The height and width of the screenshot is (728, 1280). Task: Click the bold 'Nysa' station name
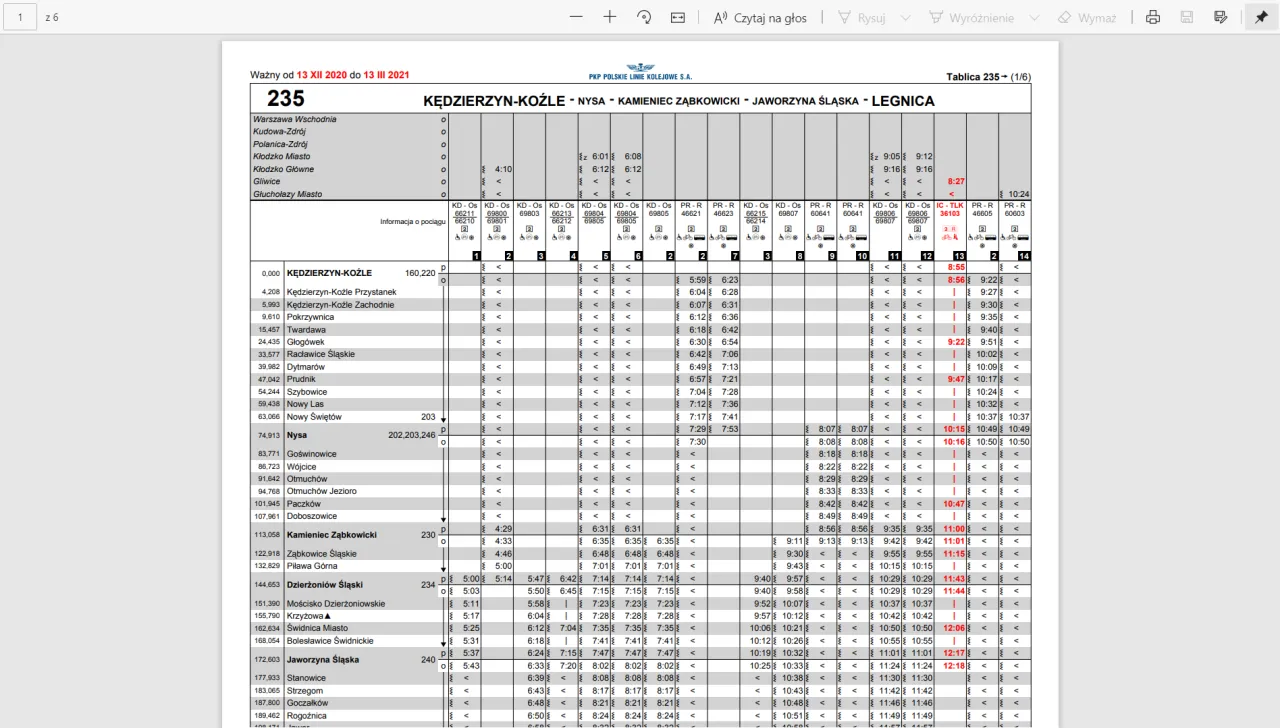pyautogui.click(x=297, y=435)
